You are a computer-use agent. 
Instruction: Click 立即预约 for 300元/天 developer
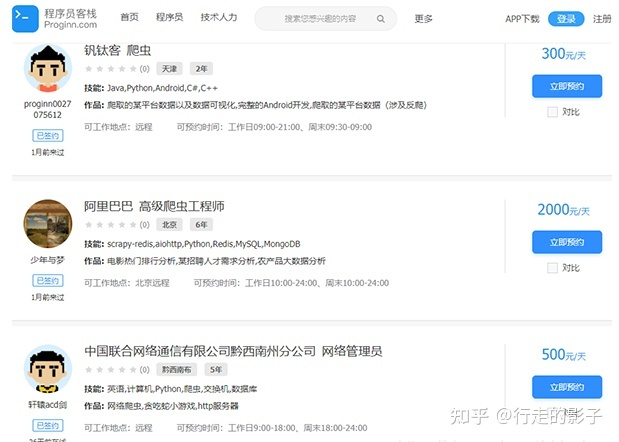click(567, 86)
